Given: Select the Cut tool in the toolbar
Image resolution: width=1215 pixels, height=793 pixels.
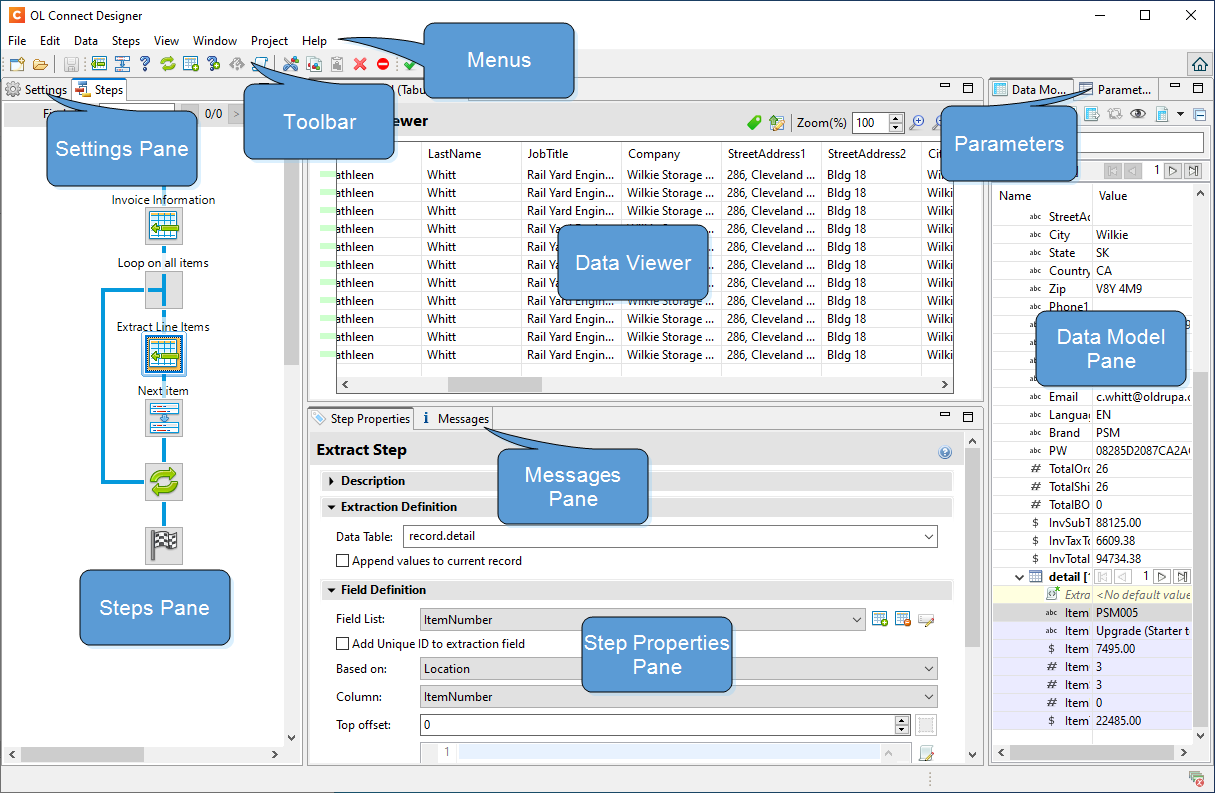Looking at the screenshot, I should tap(290, 63).
